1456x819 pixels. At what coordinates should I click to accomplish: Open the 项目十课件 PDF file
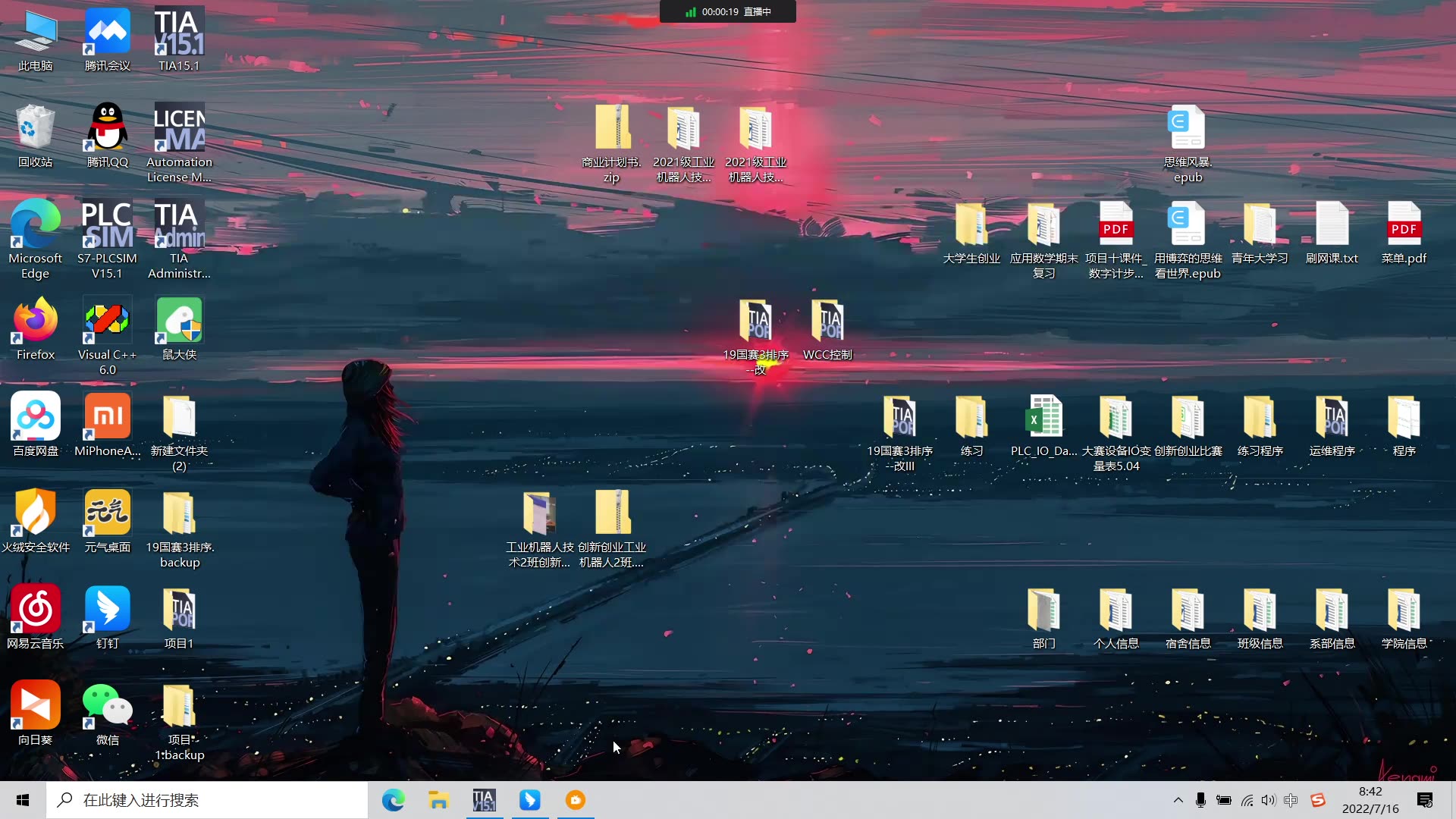point(1116,240)
